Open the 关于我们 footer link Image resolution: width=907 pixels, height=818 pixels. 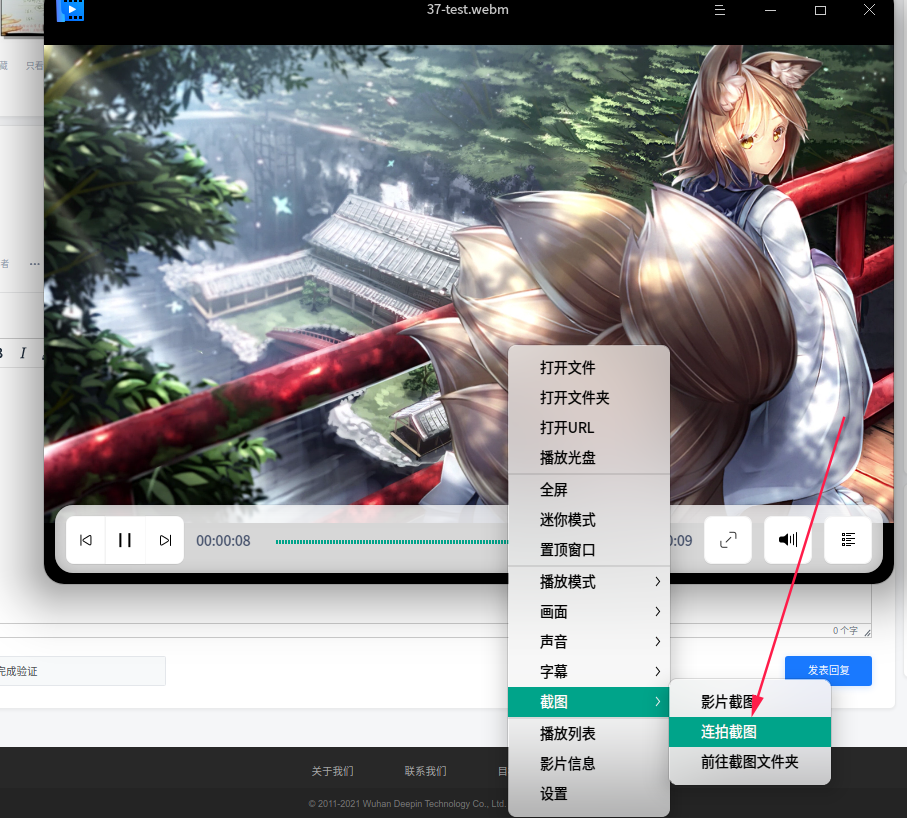tap(332, 771)
